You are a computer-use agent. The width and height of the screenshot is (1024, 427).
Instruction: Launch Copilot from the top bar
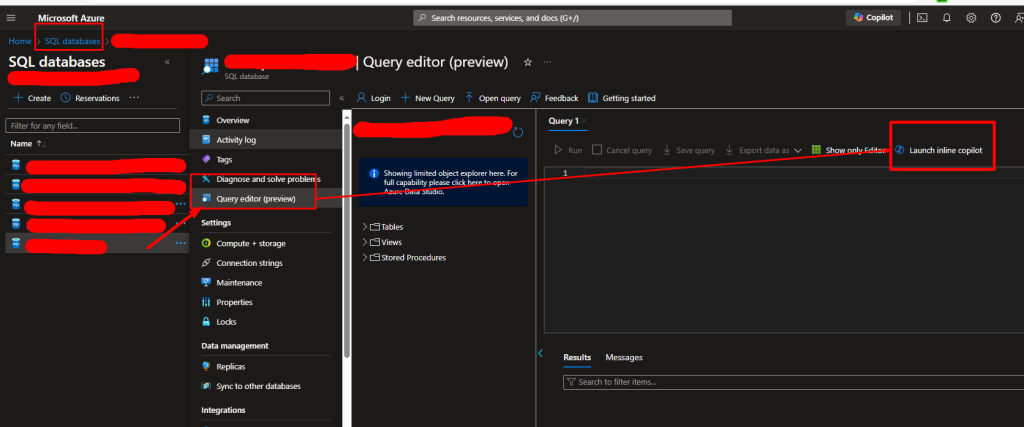[x=873, y=18]
